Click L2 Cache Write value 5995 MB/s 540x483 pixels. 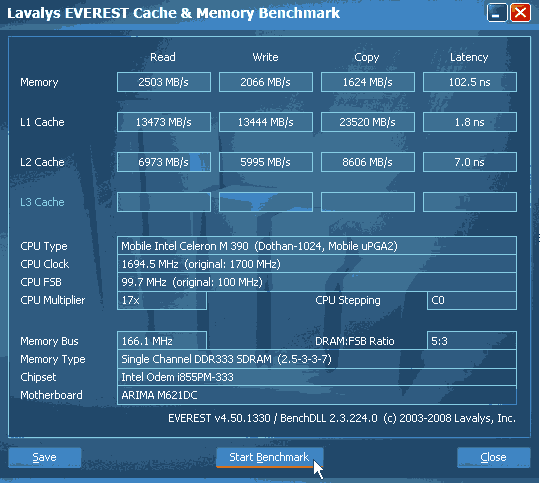(266, 162)
